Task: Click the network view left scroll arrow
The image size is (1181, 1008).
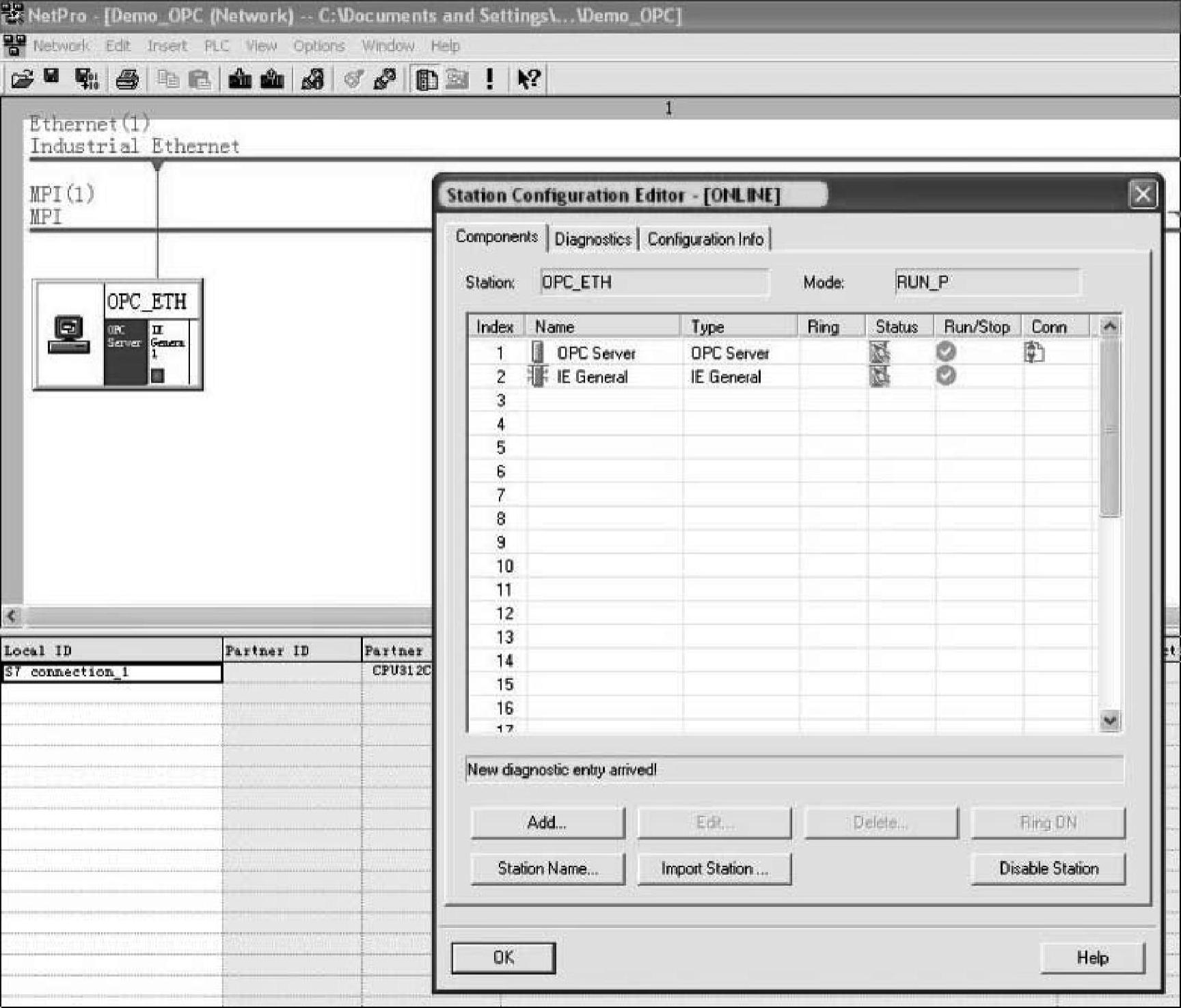Action: click(x=12, y=616)
